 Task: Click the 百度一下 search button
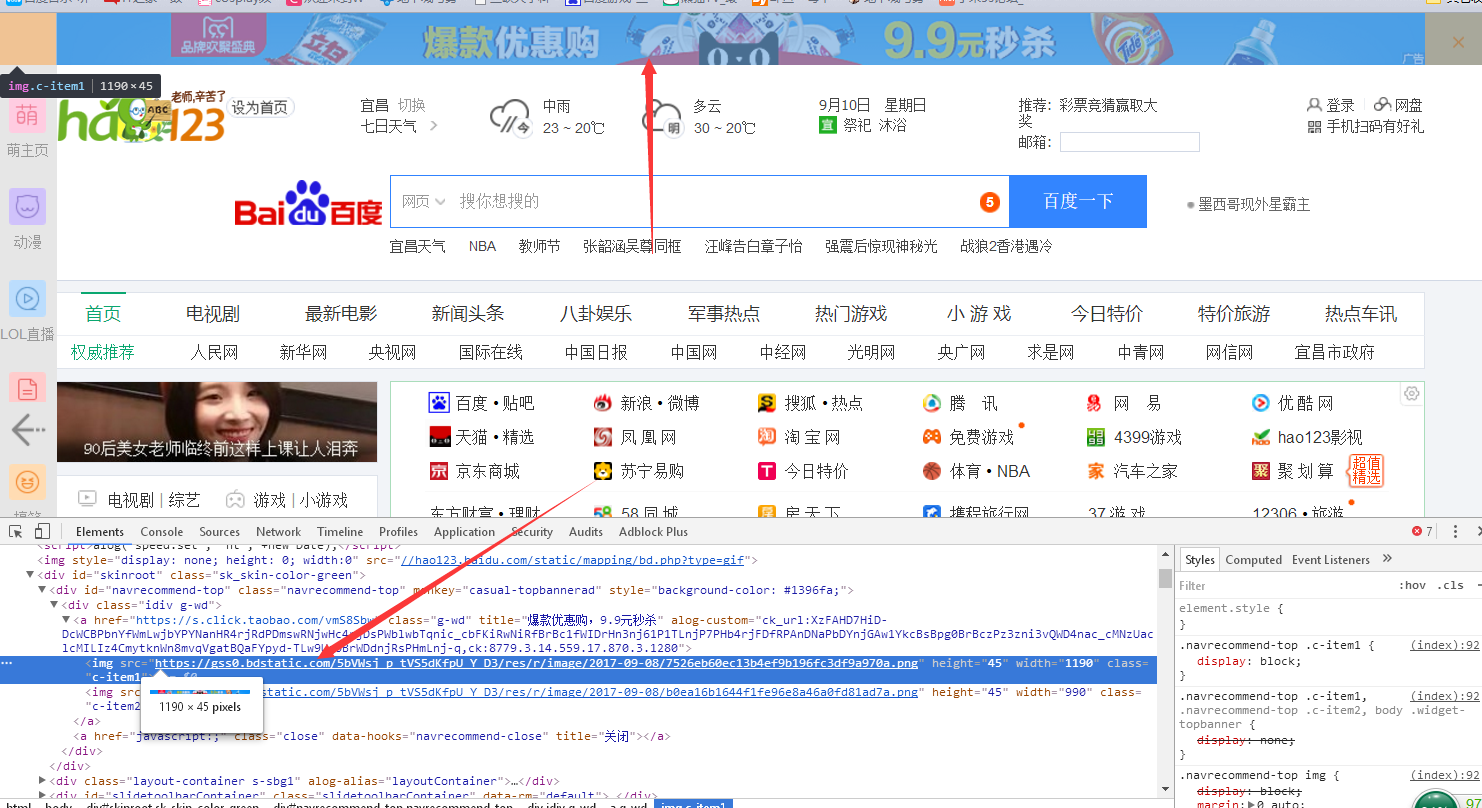tap(1078, 201)
